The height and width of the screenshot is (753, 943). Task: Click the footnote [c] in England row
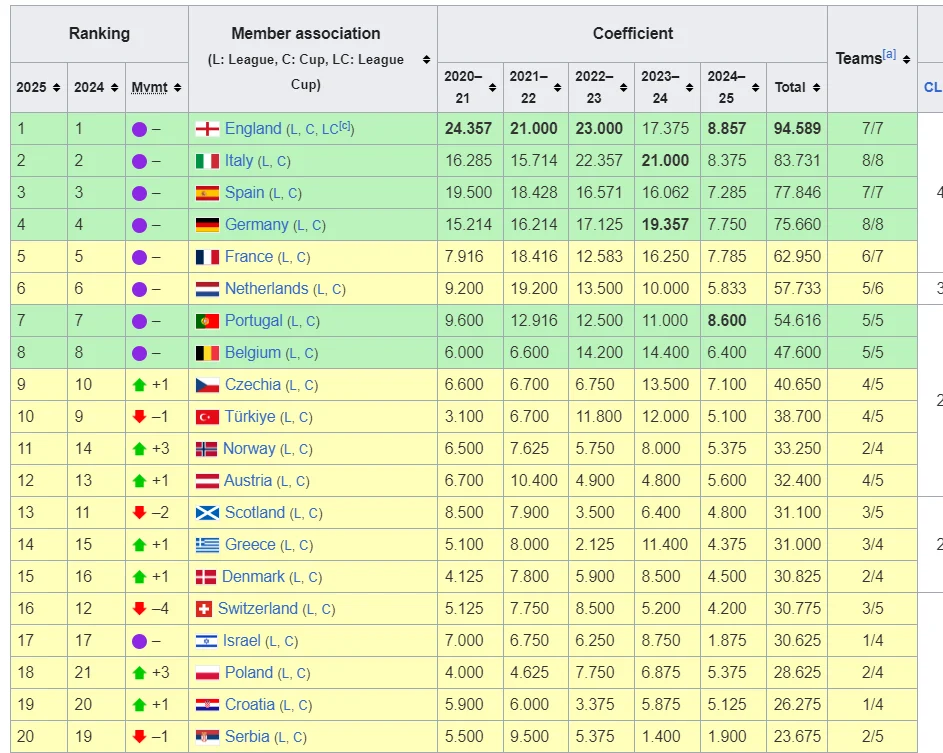click(x=343, y=126)
